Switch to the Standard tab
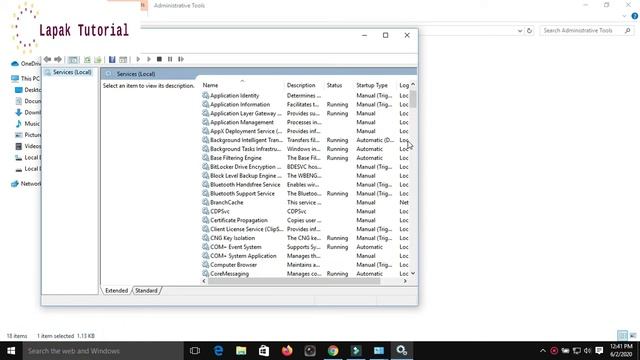Image resolution: width=640 pixels, height=360 pixels. point(146,291)
